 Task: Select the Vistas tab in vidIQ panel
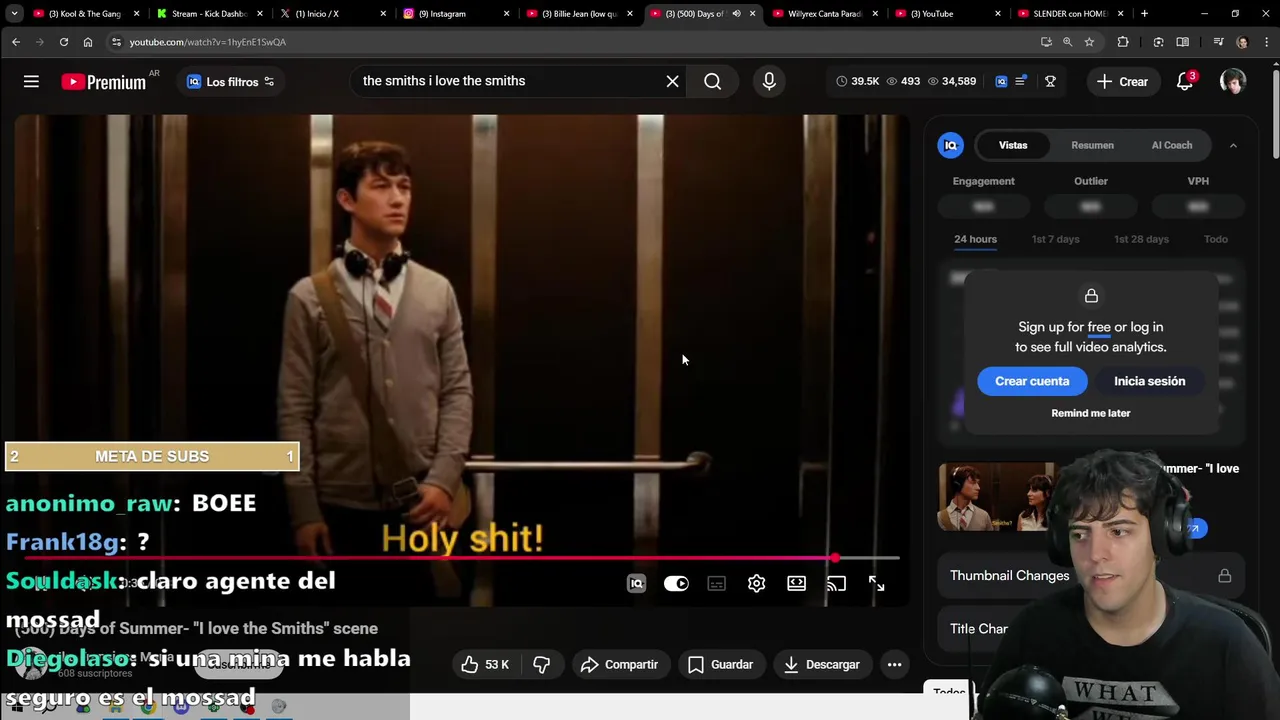[x=1013, y=145]
